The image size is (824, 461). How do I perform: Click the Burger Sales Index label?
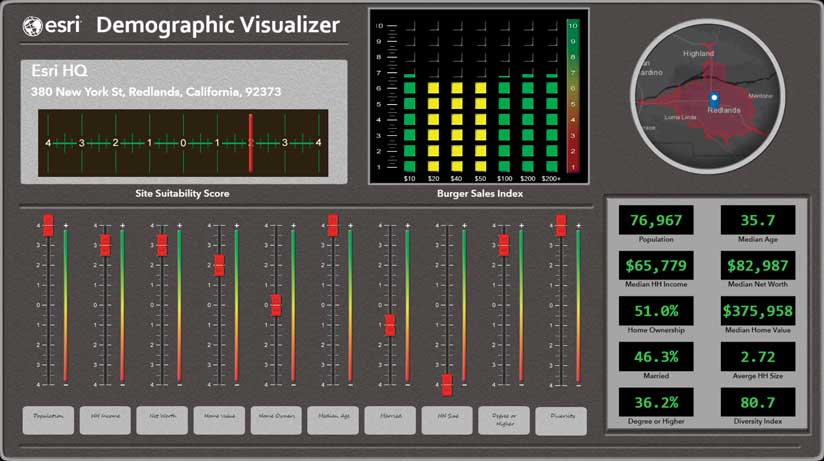(x=480, y=193)
